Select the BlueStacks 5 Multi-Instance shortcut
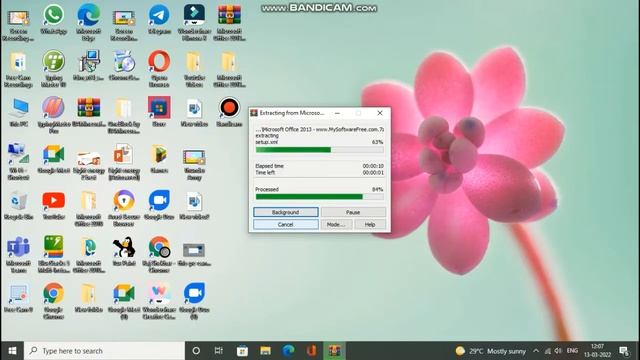 [x=53, y=255]
